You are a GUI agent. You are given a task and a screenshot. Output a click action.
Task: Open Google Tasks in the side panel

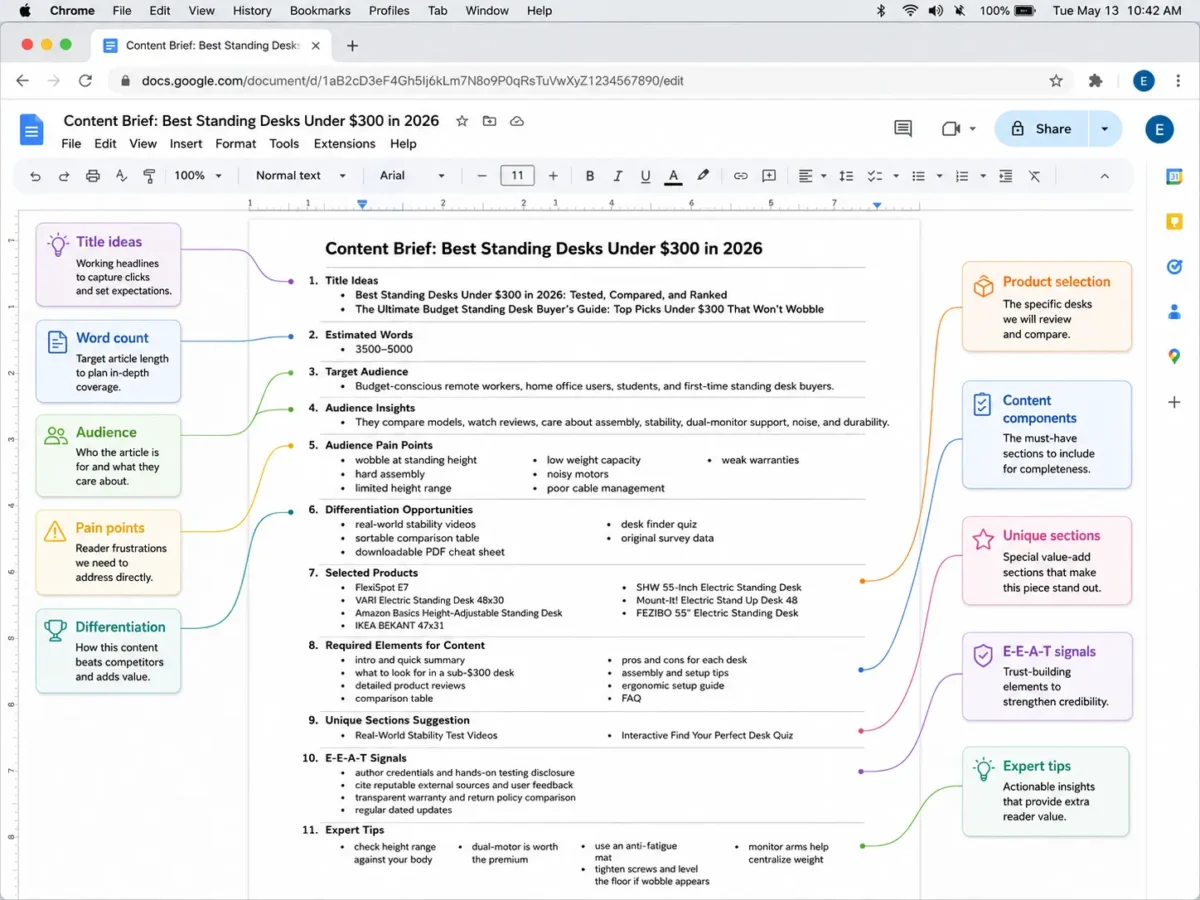[x=1174, y=267]
